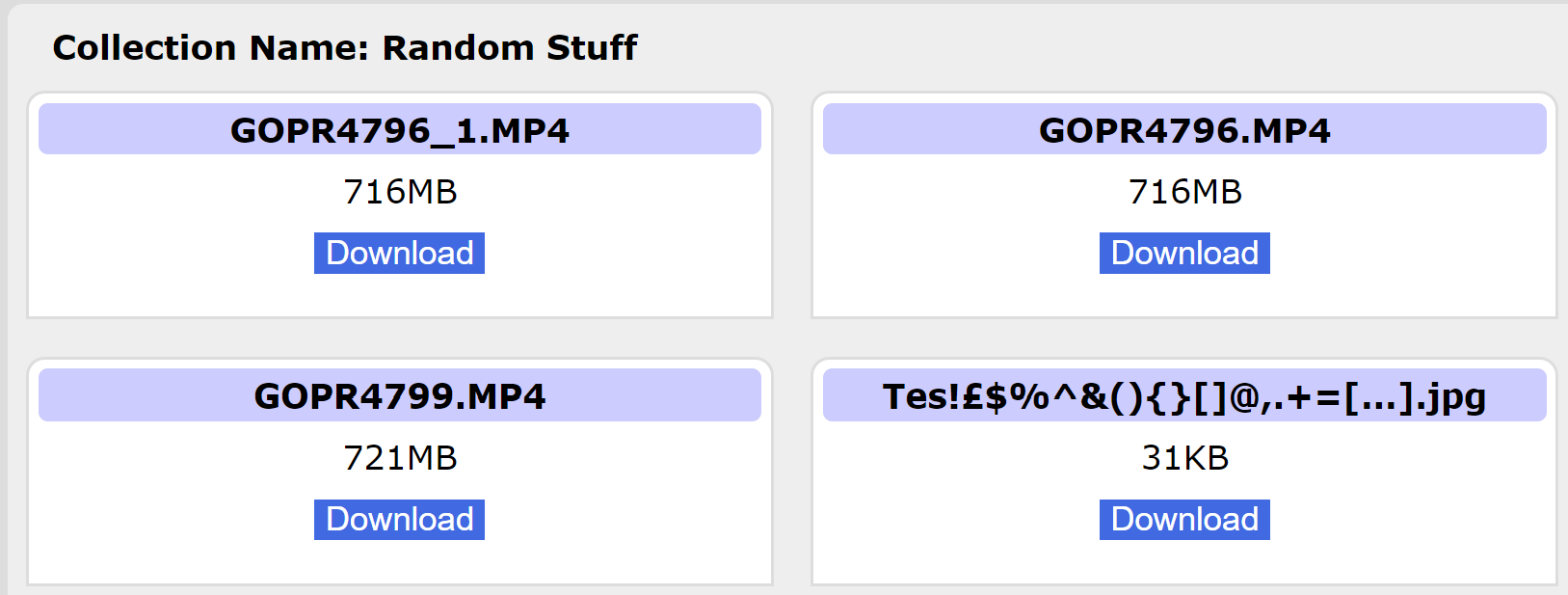Select the GOPR4796_1.MP4 file name header
The width and height of the screenshot is (1568, 595).
[399, 130]
